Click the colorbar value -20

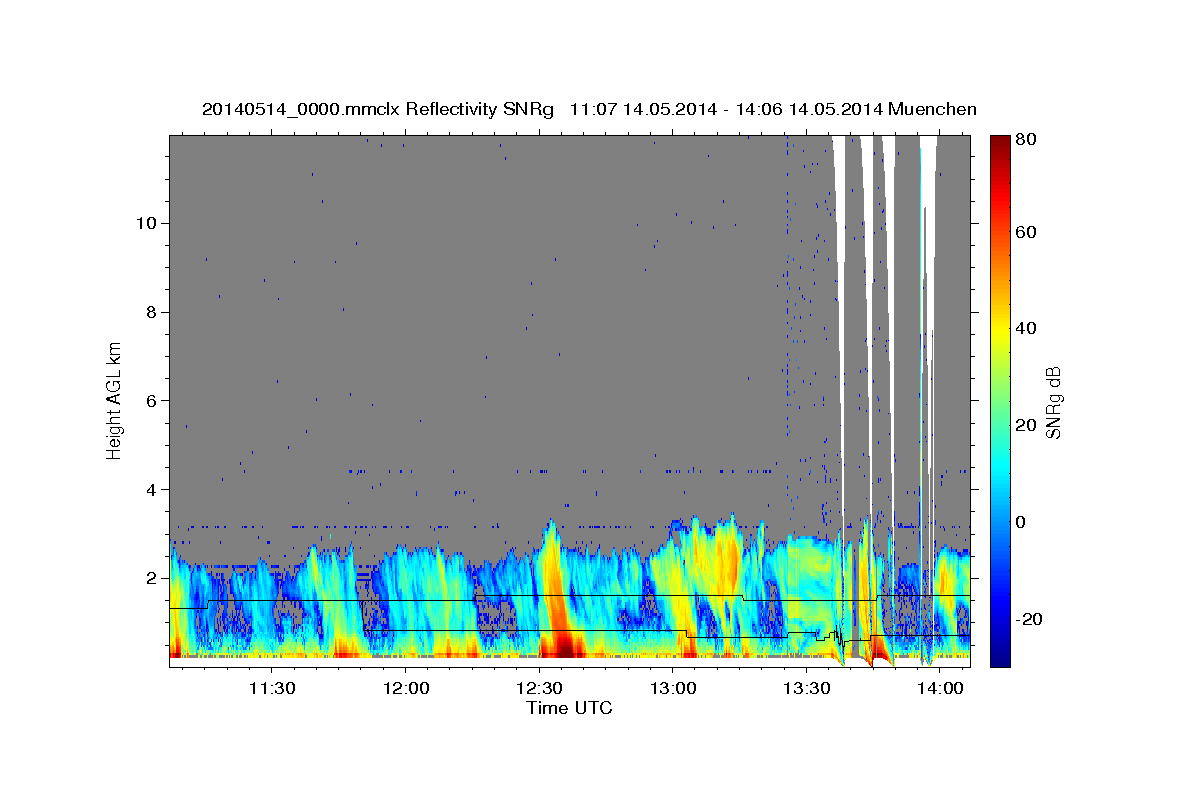click(x=1028, y=619)
